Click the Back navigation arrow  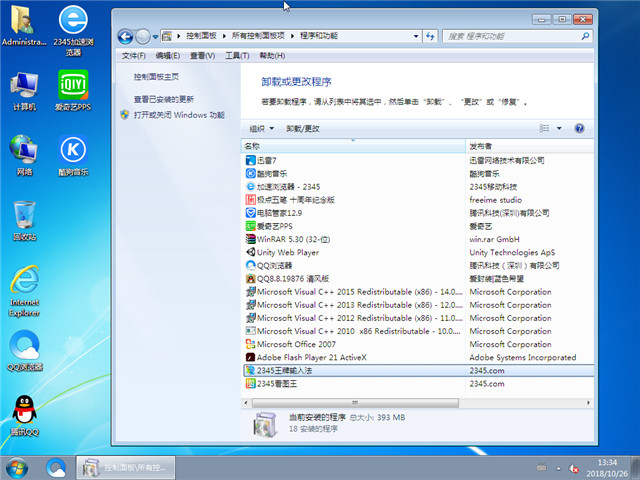point(125,37)
